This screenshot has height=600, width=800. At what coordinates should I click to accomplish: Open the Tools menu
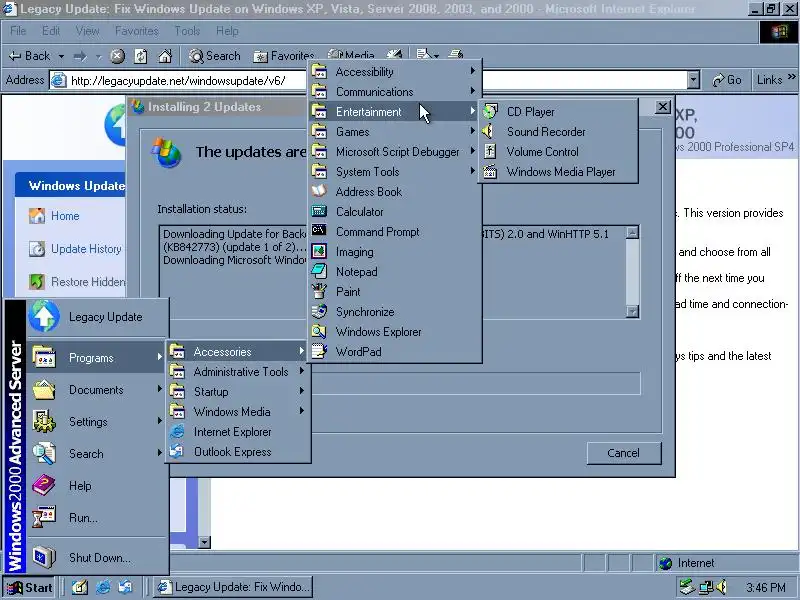coord(187,31)
